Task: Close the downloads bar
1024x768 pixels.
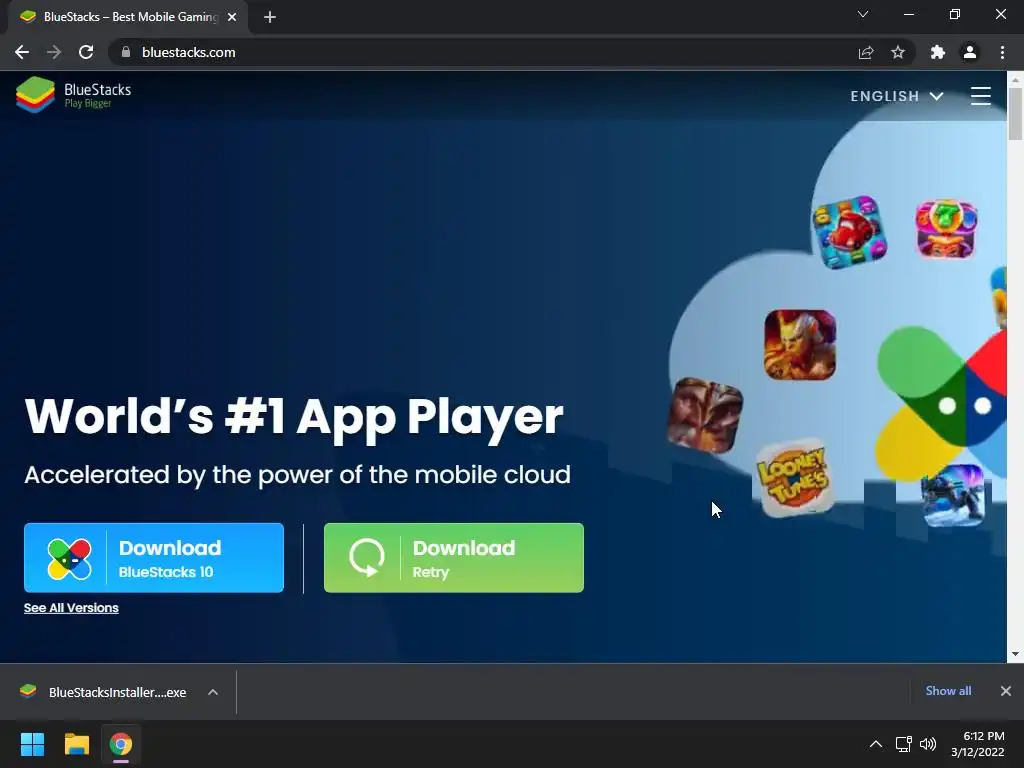Action: coord(1006,691)
